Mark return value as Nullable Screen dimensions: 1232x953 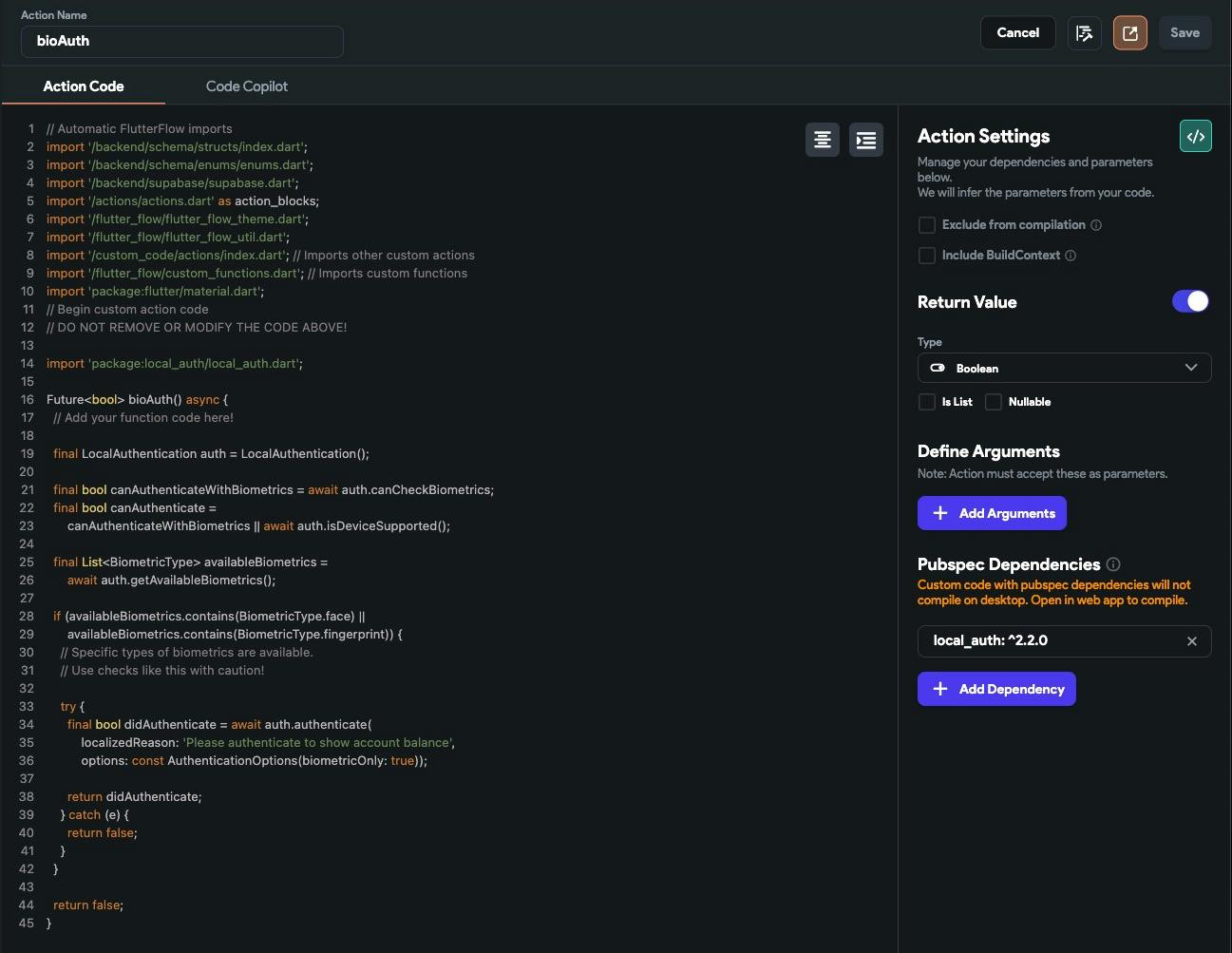pos(994,402)
